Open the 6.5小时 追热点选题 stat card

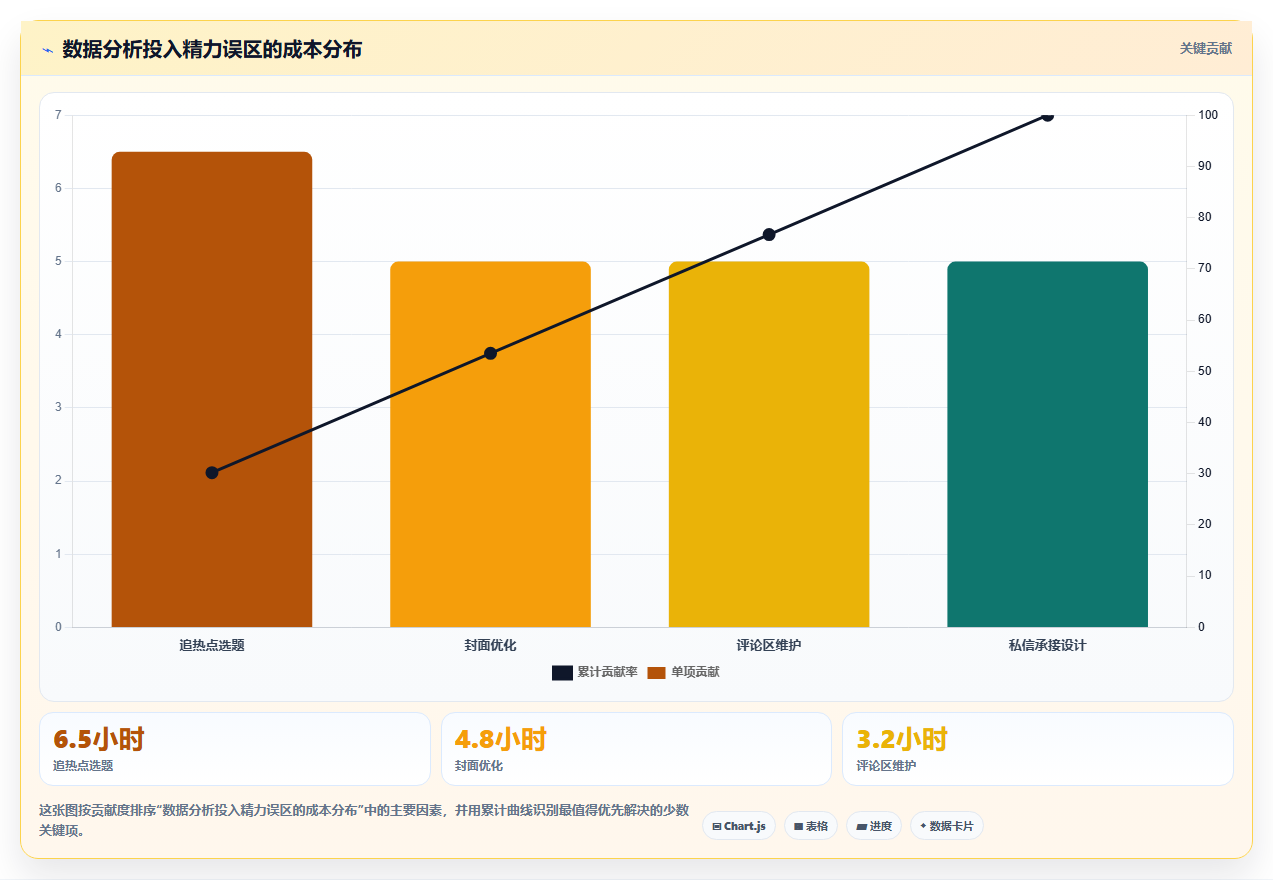pos(235,749)
